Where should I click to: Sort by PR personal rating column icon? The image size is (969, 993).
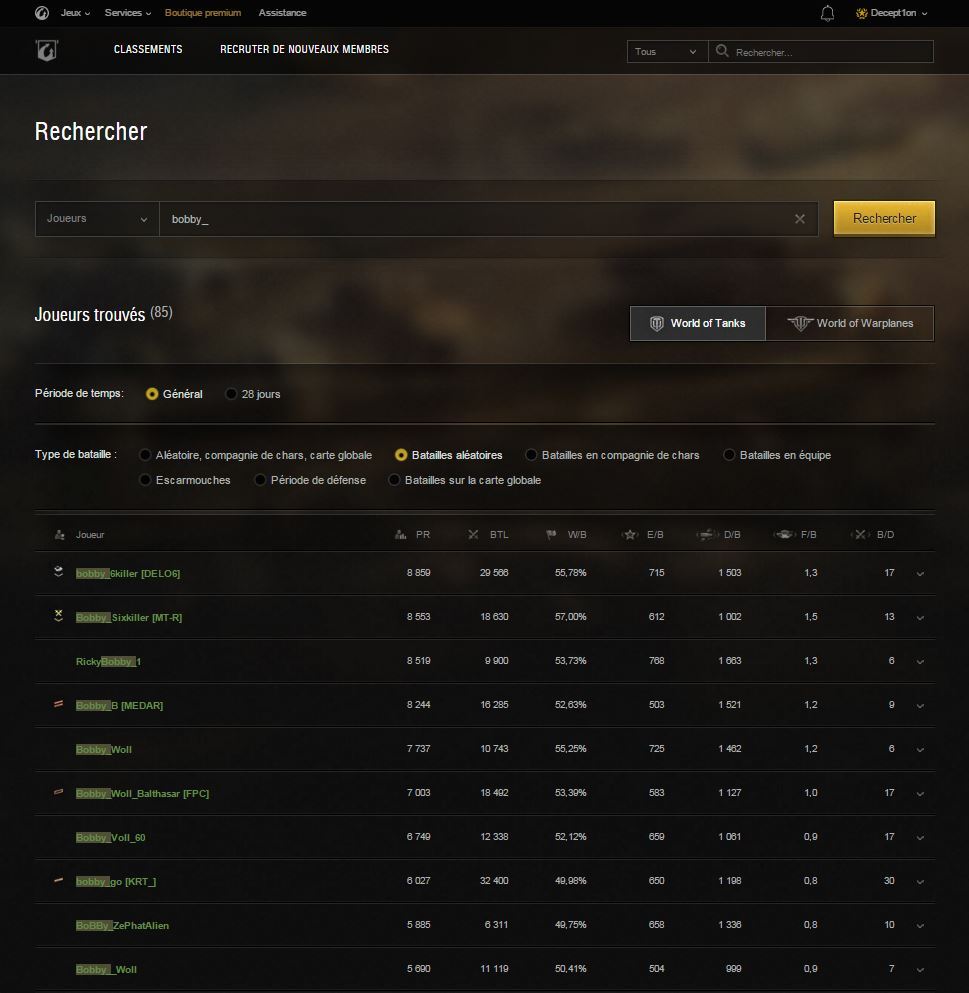tap(401, 535)
